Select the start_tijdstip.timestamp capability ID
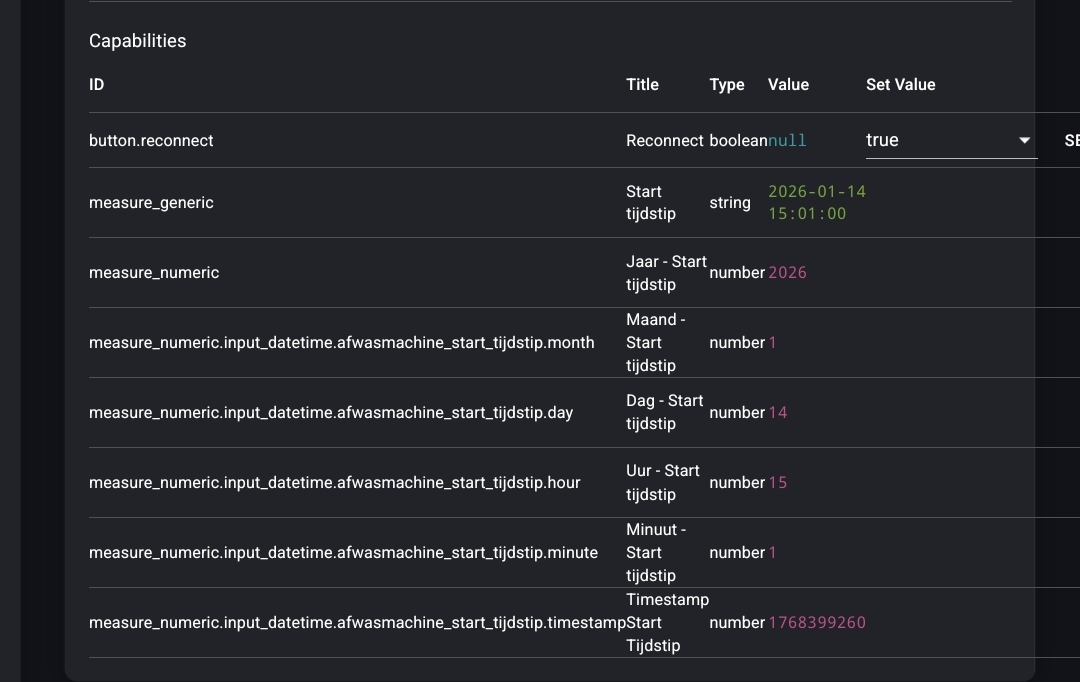 coord(357,623)
